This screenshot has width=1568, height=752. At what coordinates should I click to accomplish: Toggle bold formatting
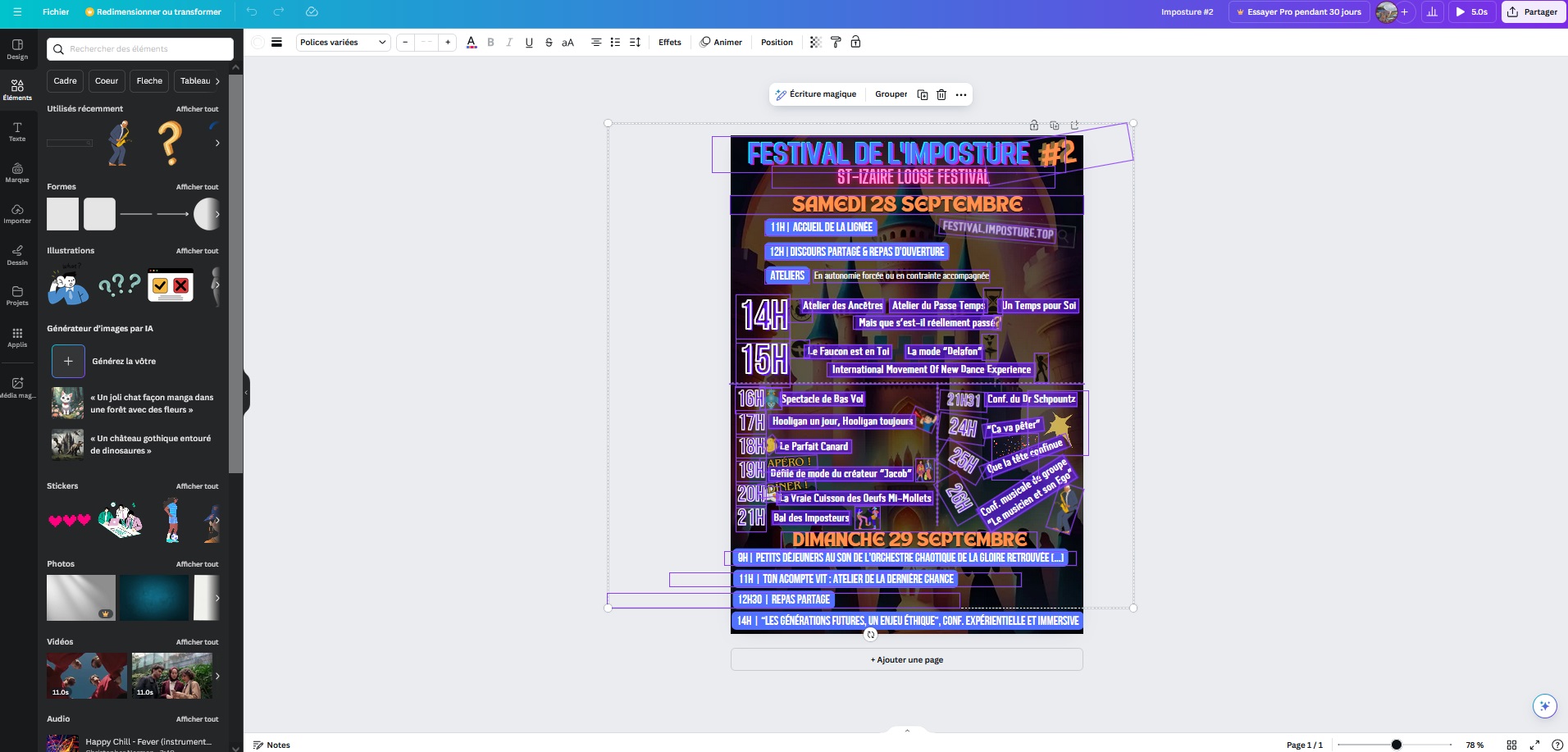pos(490,43)
